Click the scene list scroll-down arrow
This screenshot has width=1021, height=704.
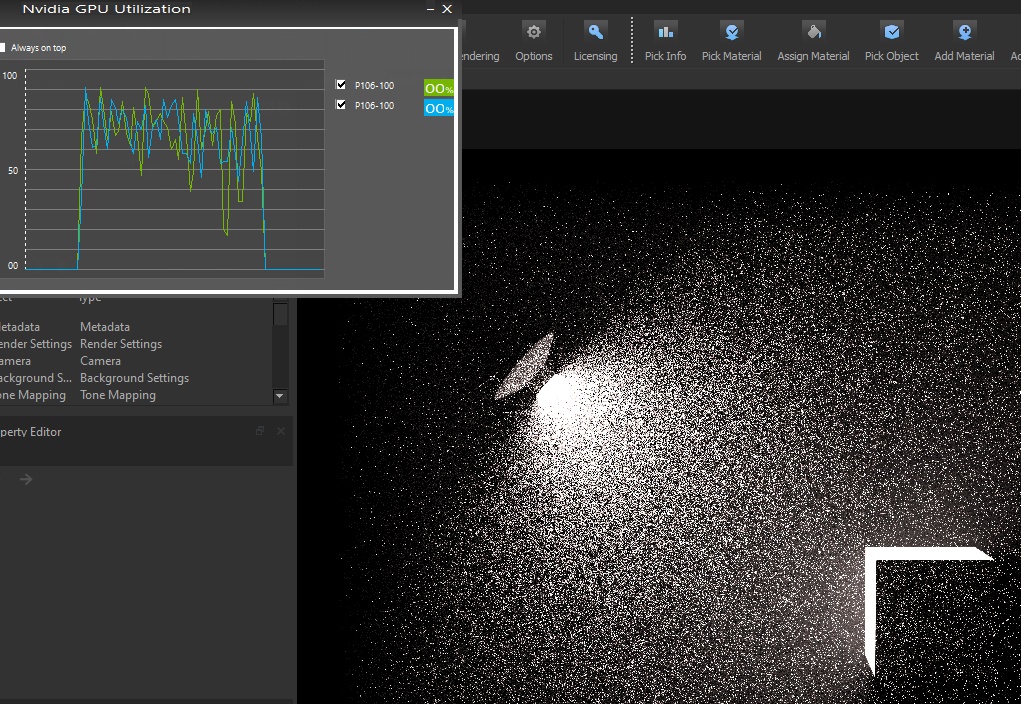click(280, 395)
